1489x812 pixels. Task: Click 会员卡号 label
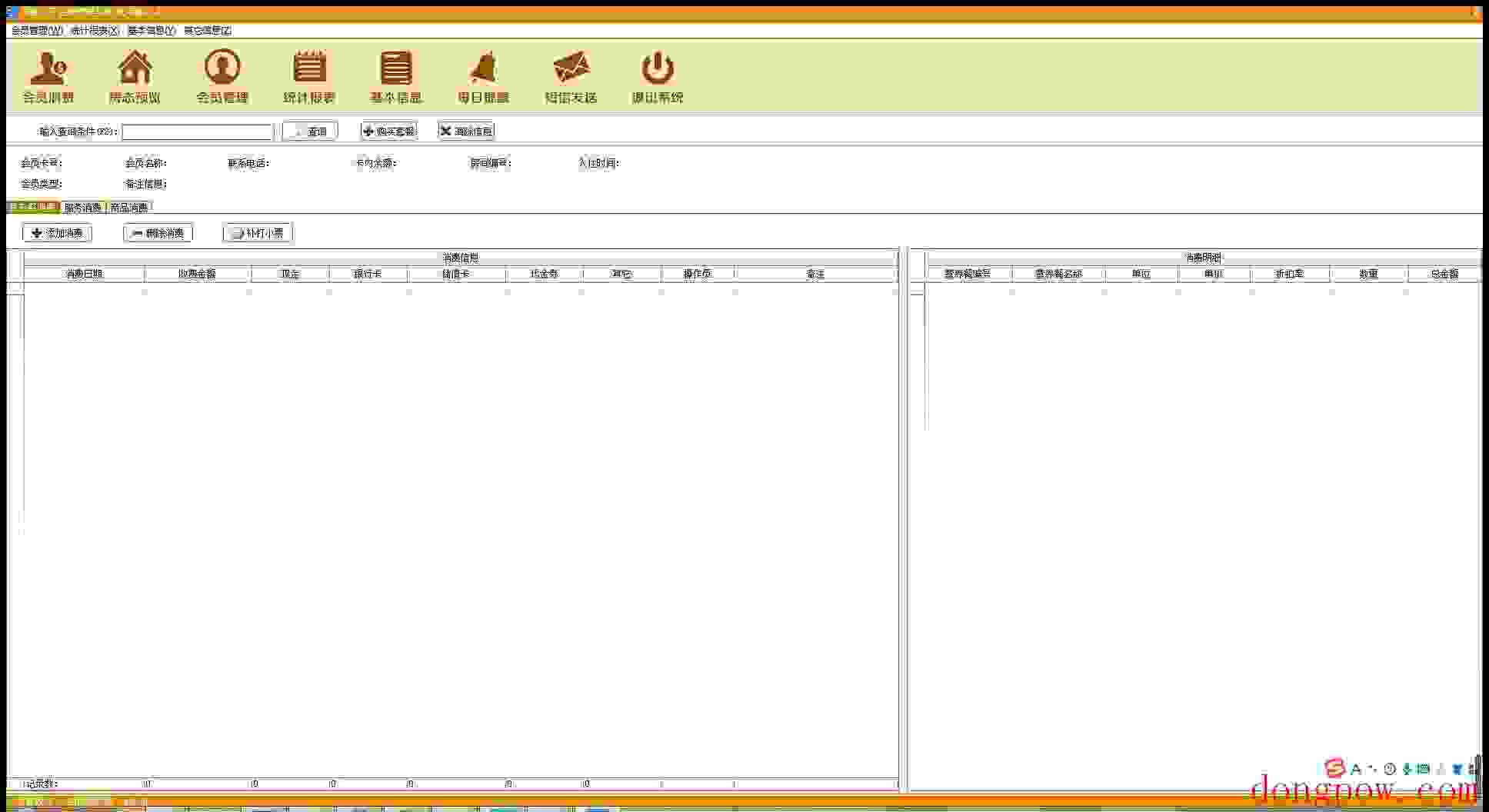42,163
